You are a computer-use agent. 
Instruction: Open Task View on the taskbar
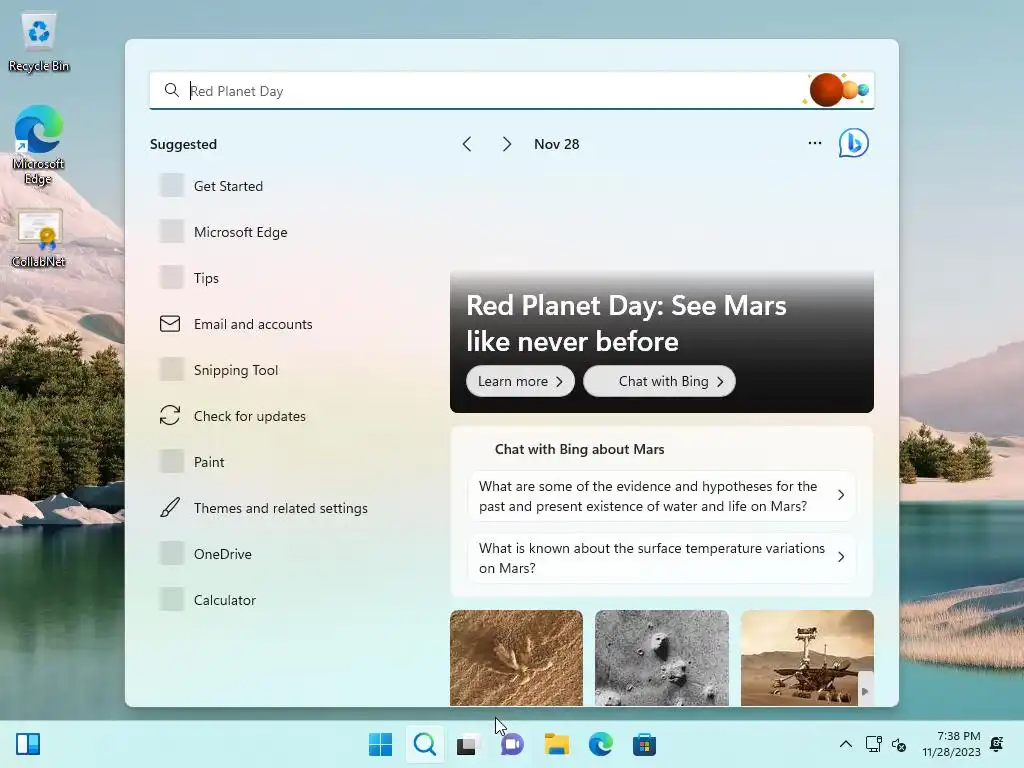pyautogui.click(x=468, y=744)
